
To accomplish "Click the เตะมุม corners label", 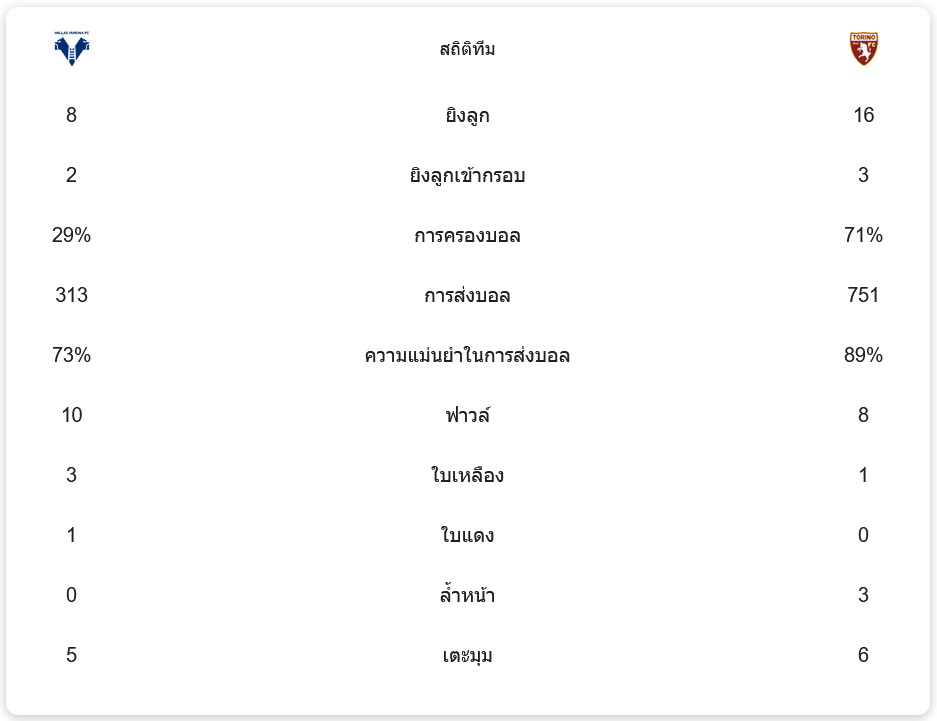I will click(467, 655).
